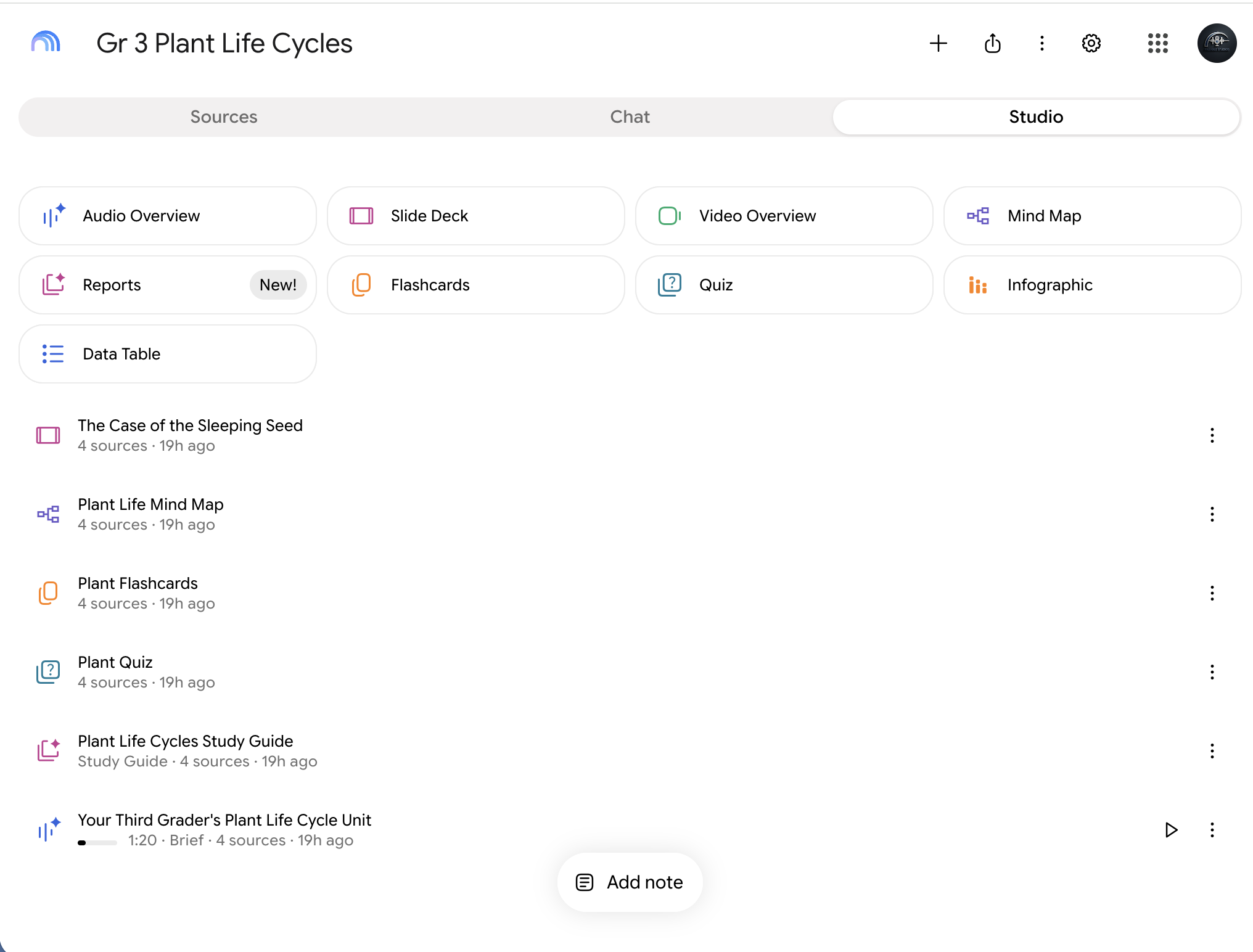Click quiz icon beside Plant Quiz
1253x952 pixels.
point(48,672)
